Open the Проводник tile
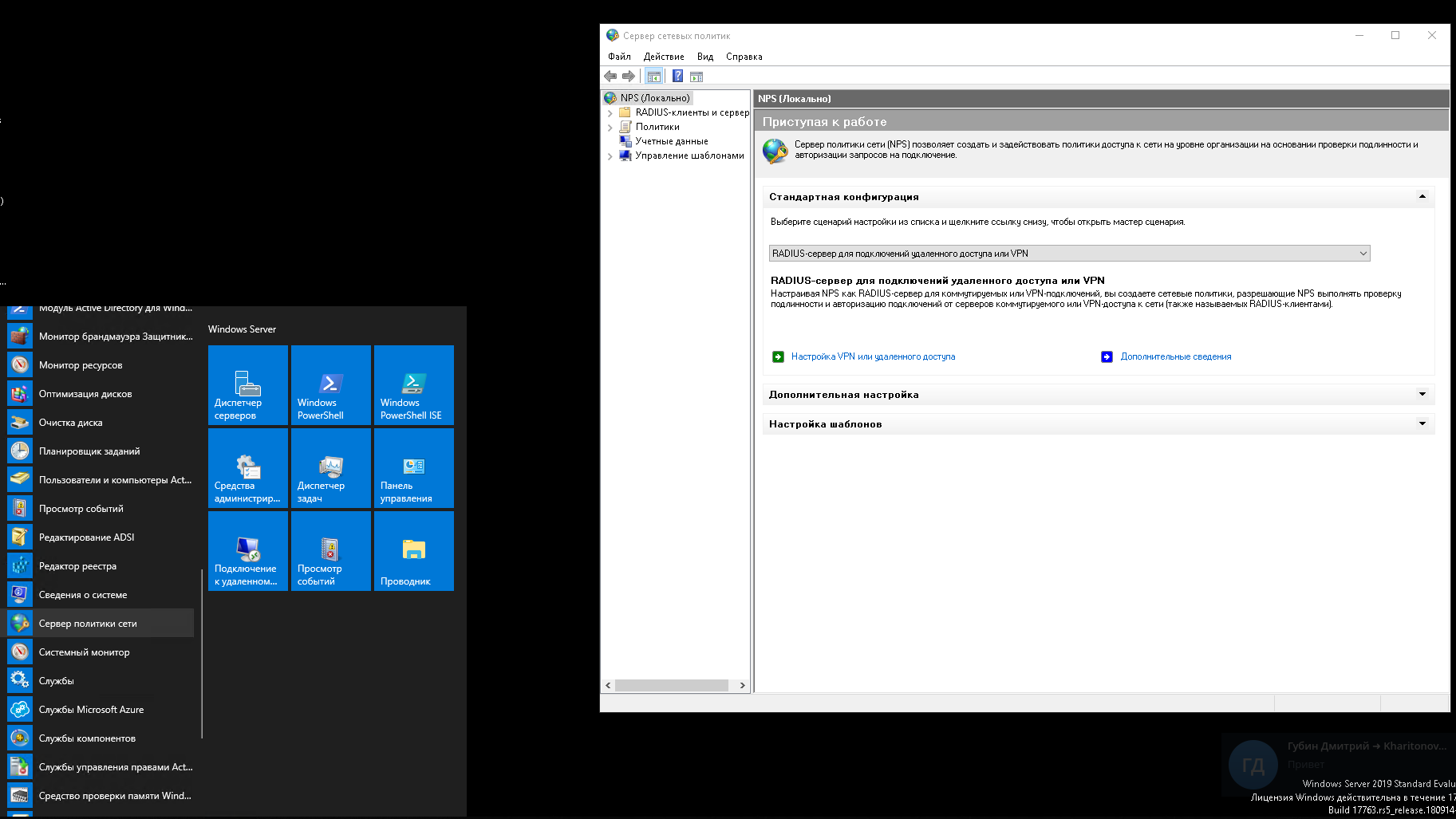The image size is (1456, 819). [x=414, y=551]
